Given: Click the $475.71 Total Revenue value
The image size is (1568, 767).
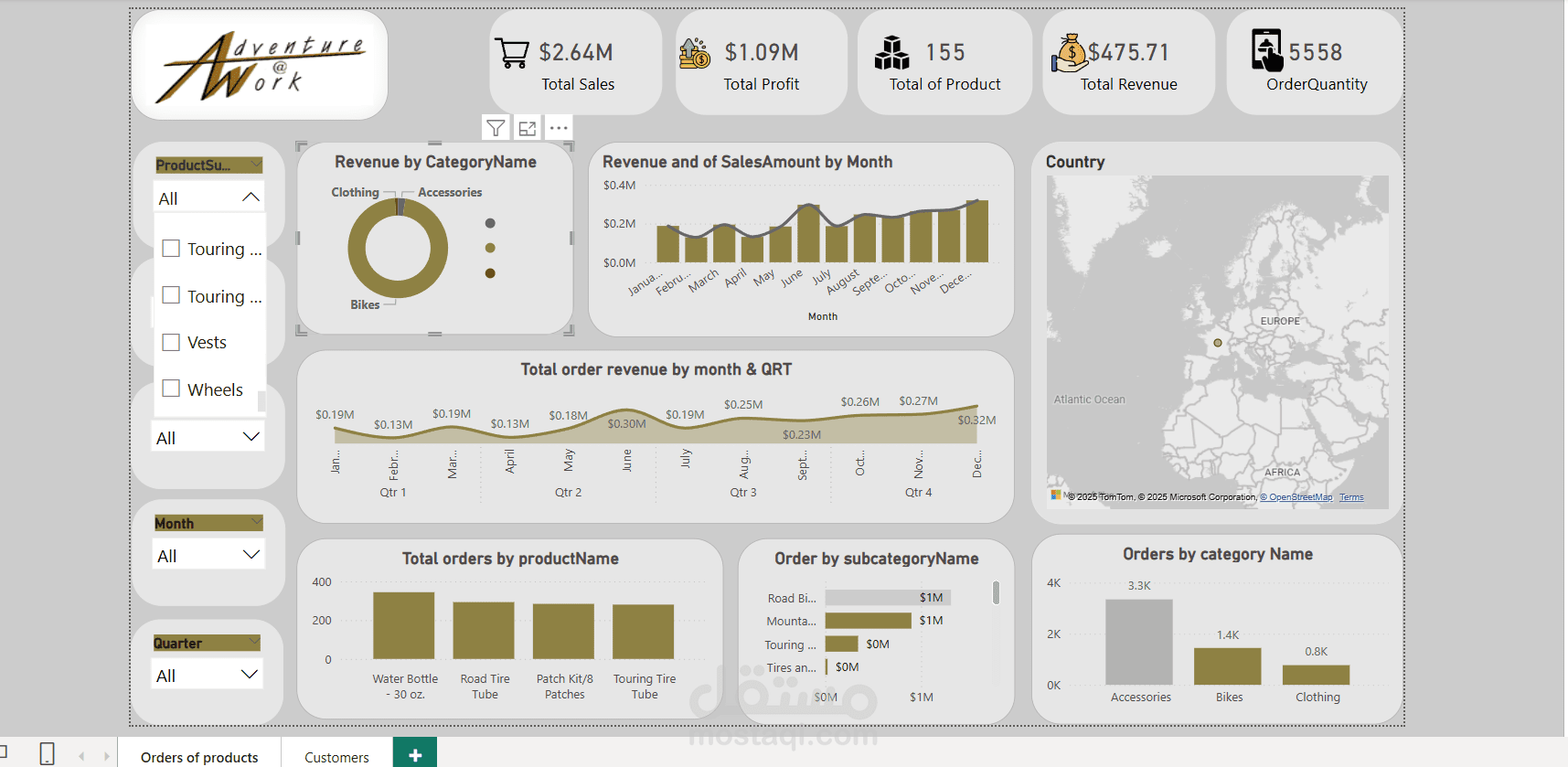Looking at the screenshot, I should pos(1129,53).
